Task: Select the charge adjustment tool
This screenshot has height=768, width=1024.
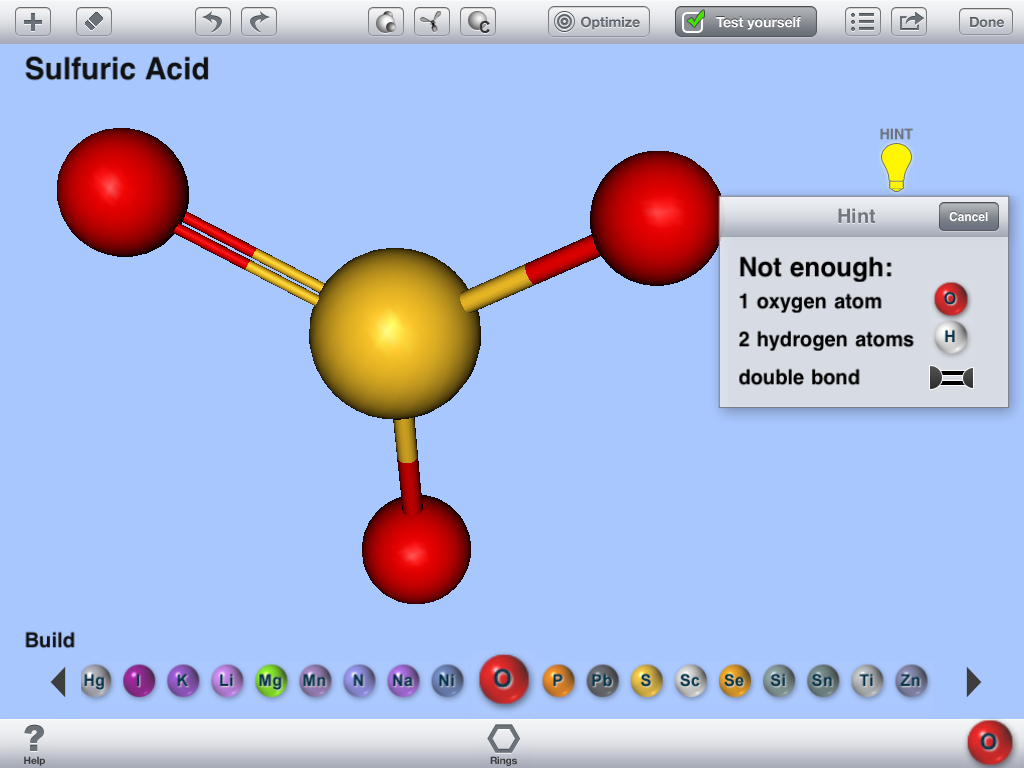Action: [477, 21]
